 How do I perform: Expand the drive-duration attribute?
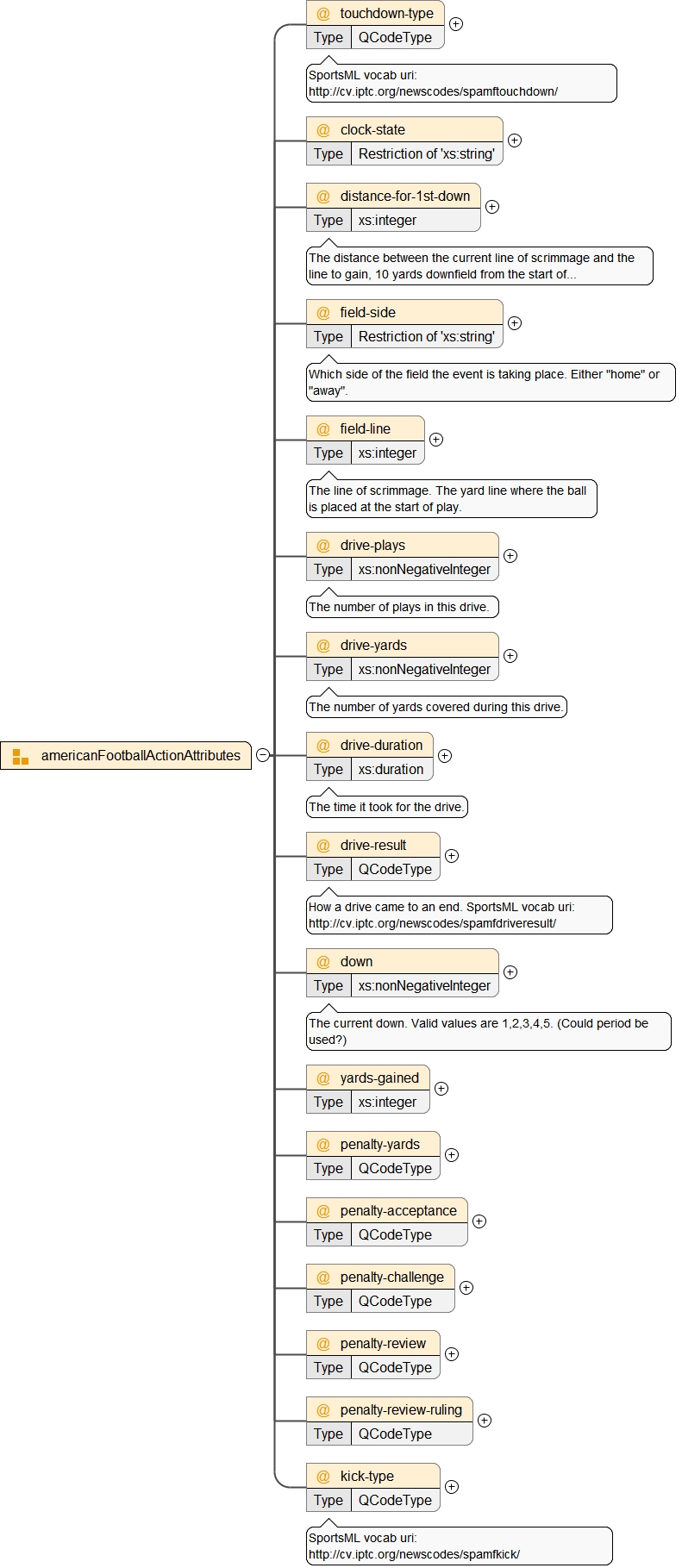(x=445, y=756)
